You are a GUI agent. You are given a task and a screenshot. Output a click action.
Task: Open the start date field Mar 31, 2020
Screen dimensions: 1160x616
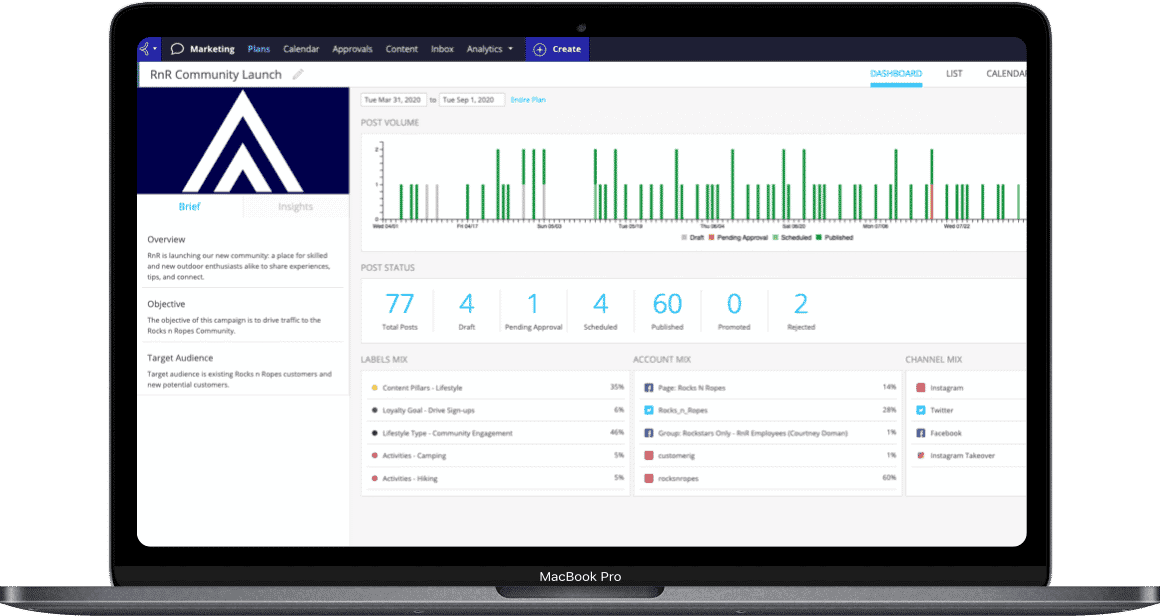tap(394, 100)
